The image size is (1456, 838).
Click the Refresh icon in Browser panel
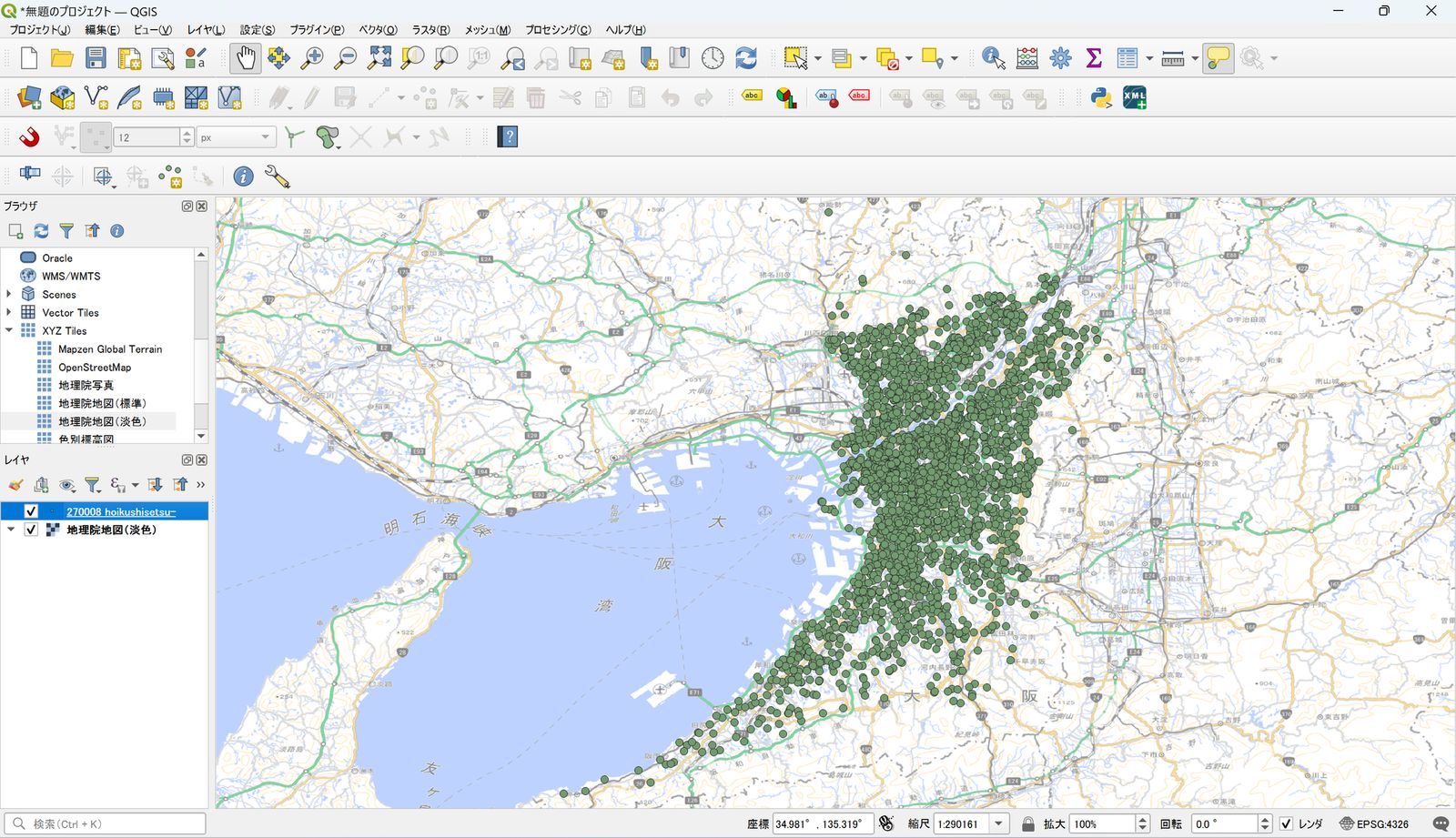(x=41, y=231)
